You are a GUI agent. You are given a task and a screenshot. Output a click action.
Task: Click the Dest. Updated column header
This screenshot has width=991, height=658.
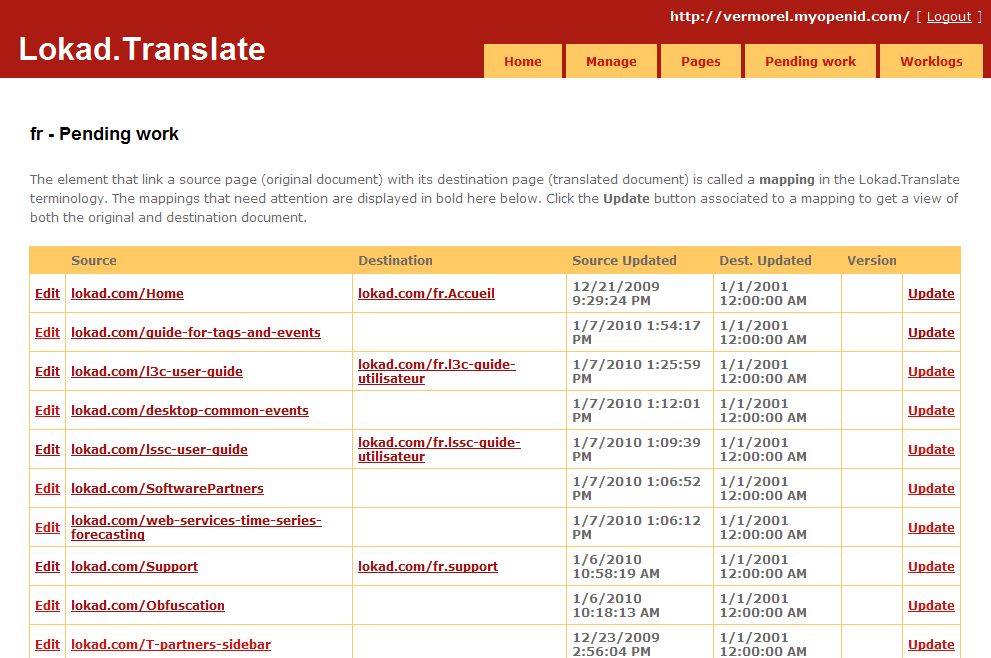pyautogui.click(x=765, y=260)
